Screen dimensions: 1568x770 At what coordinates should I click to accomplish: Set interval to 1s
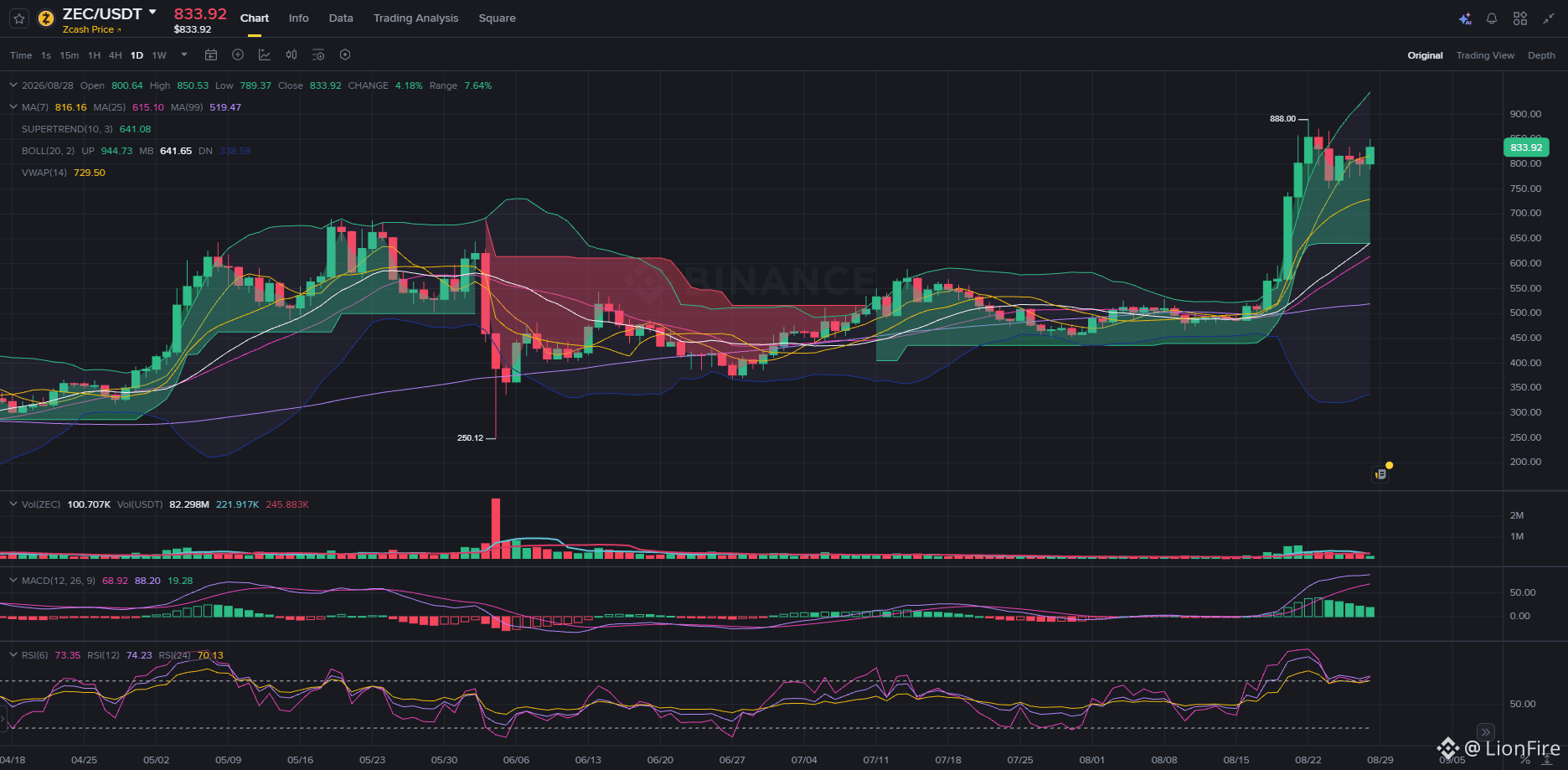tap(46, 55)
